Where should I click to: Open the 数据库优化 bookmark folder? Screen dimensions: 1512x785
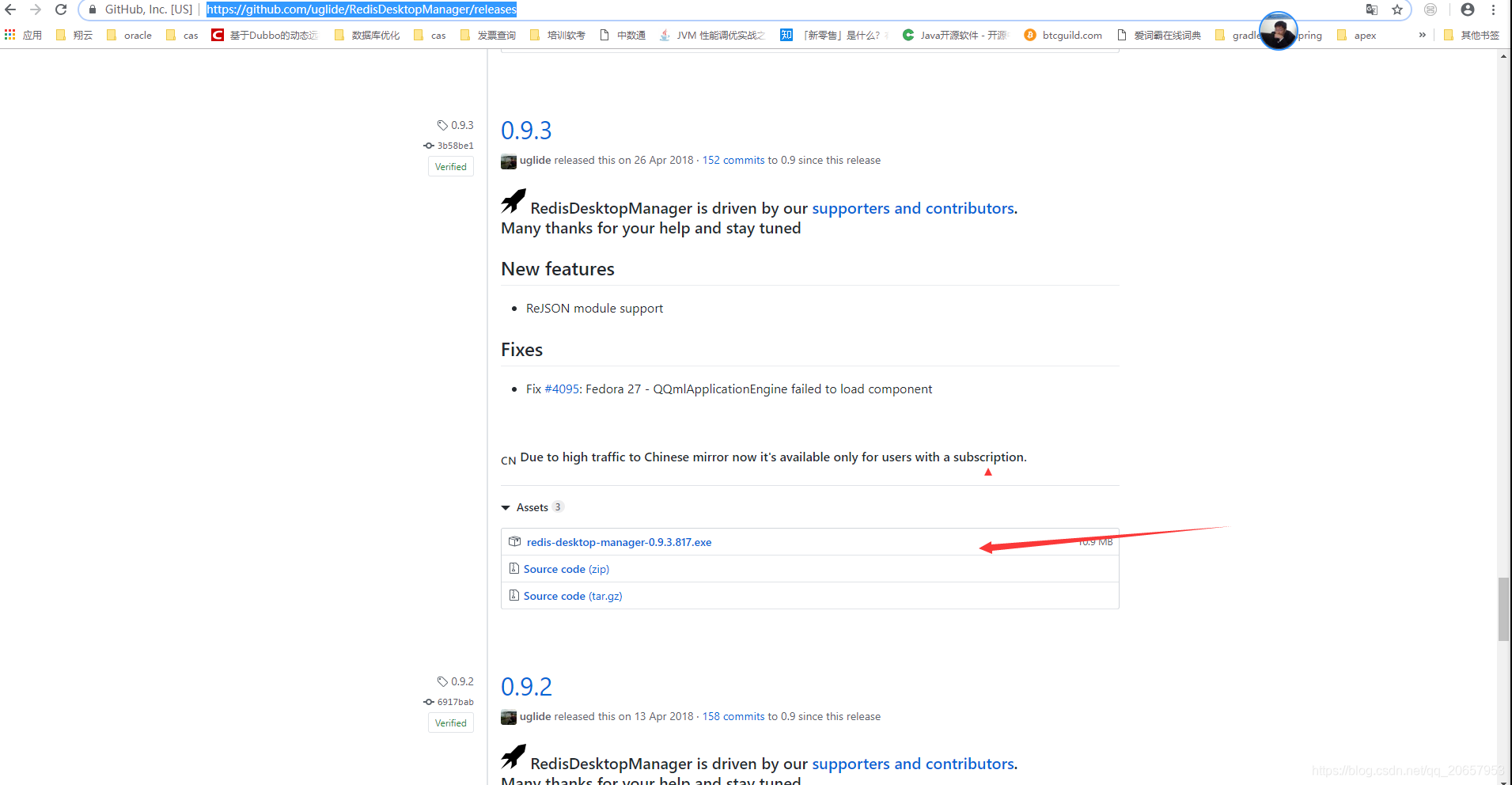[367, 35]
